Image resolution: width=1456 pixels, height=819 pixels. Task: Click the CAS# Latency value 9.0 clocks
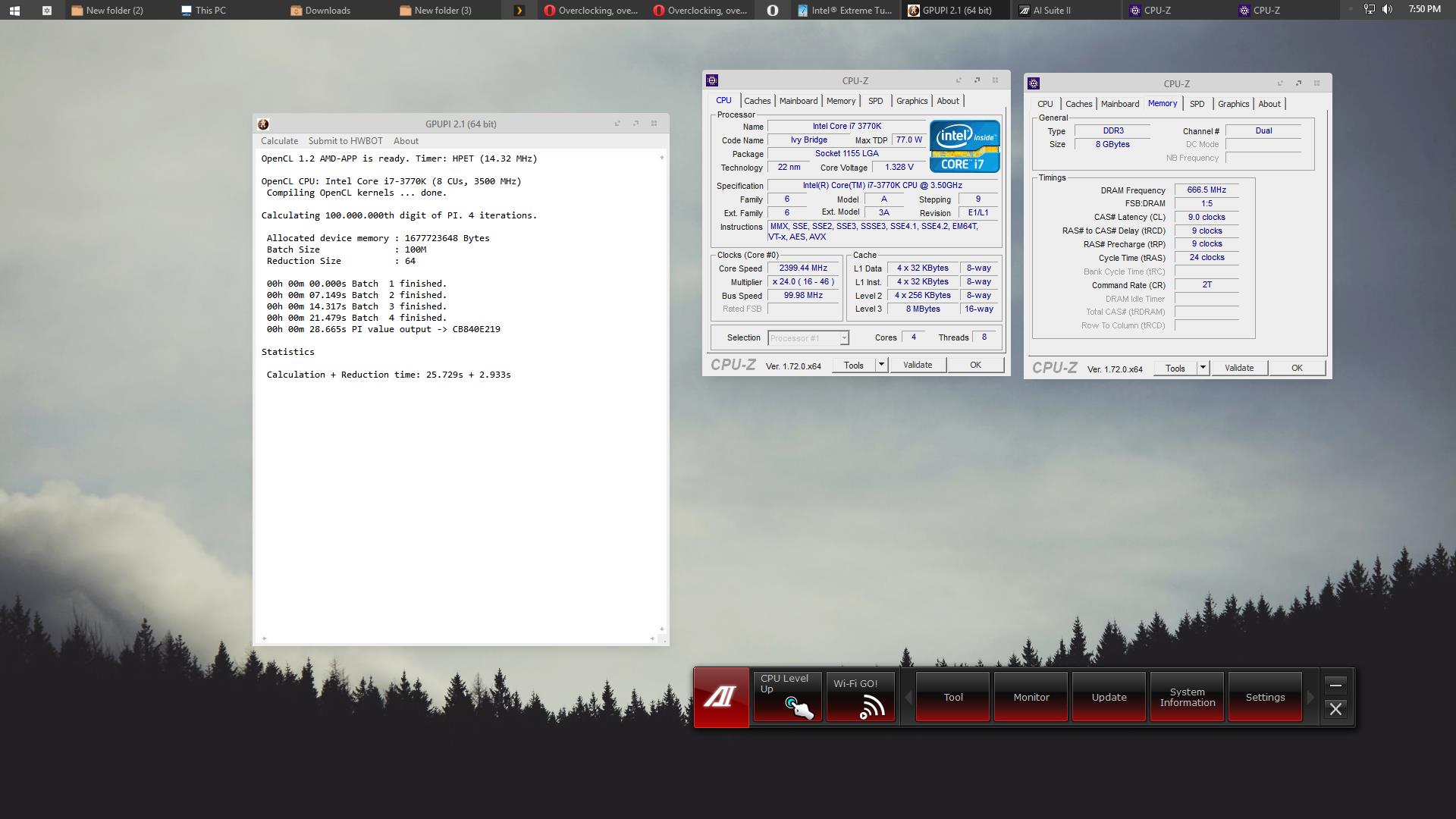coord(1207,217)
